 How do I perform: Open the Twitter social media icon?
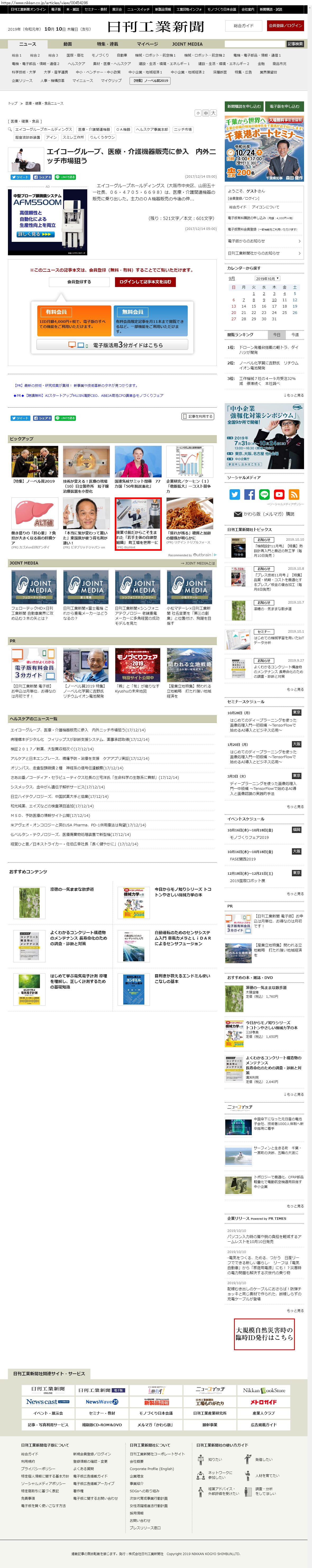click(x=235, y=494)
